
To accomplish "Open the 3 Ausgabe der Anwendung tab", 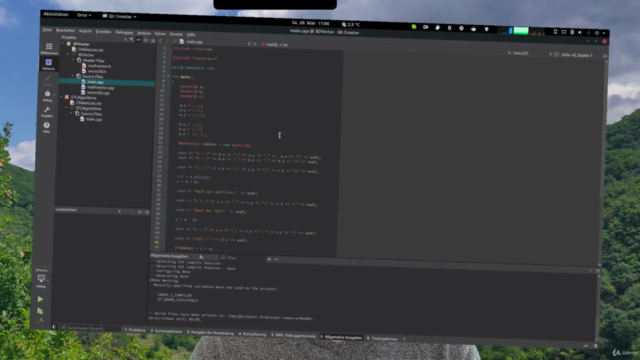I will [211, 333].
